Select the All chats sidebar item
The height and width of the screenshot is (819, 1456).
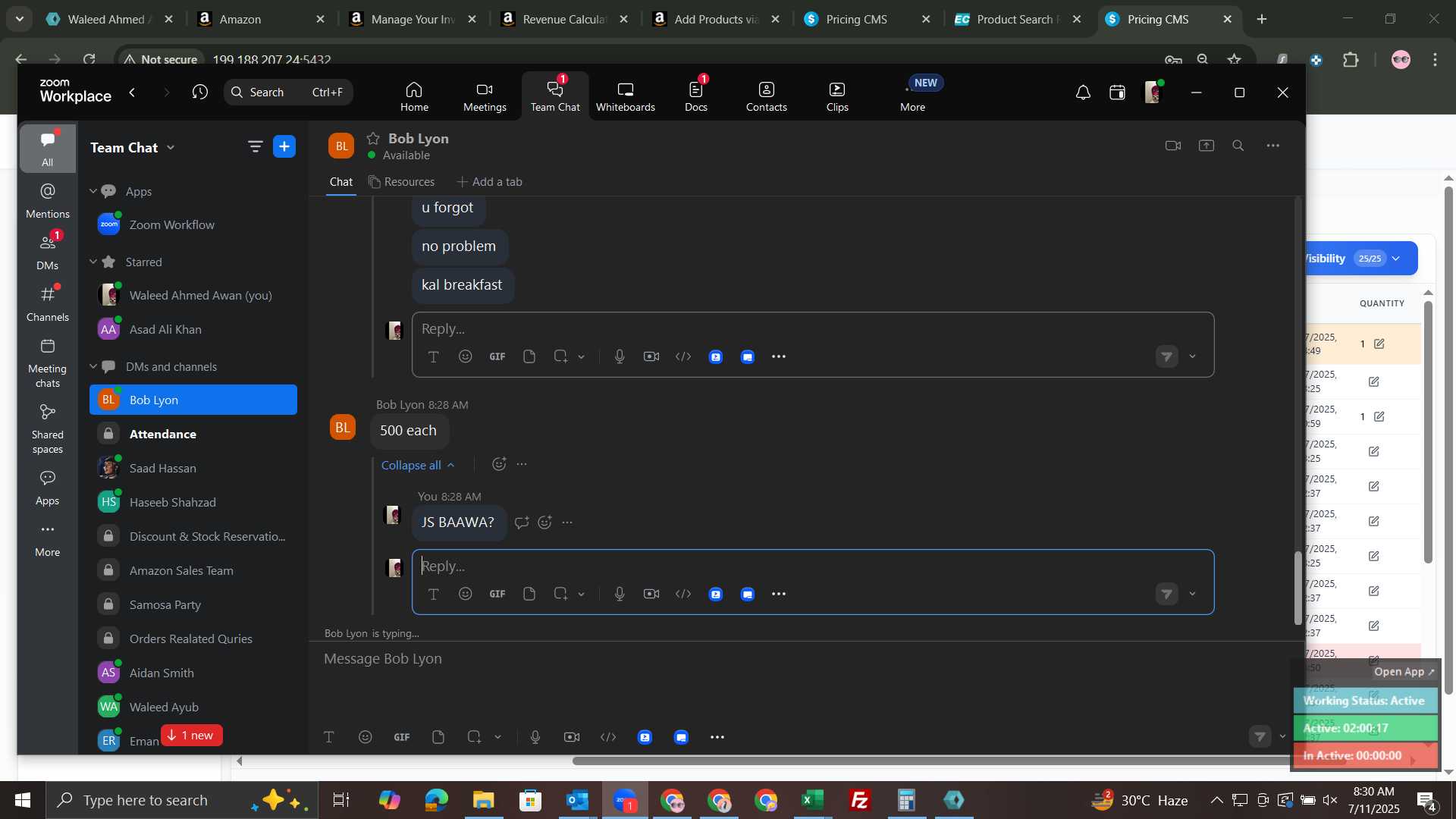tap(47, 149)
